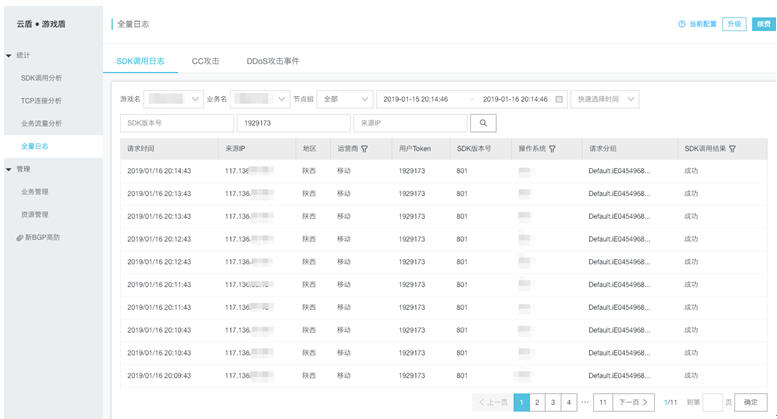The height and width of the screenshot is (419, 777).
Task: Click the SDK版本号 column header
Action: 474,149
